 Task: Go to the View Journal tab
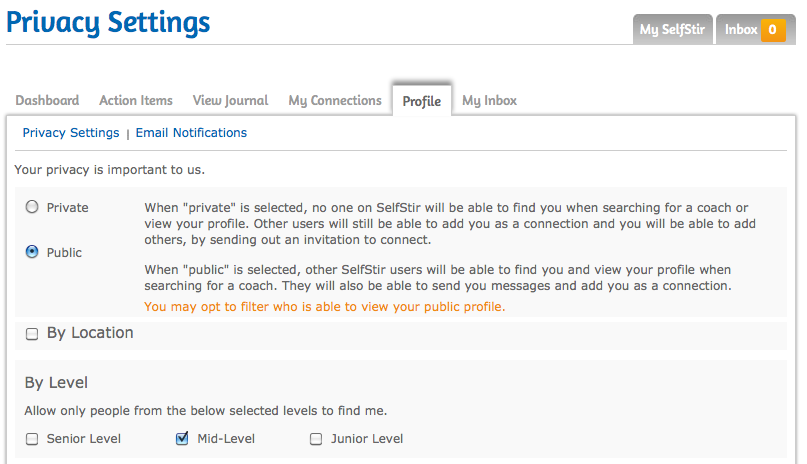click(x=230, y=100)
